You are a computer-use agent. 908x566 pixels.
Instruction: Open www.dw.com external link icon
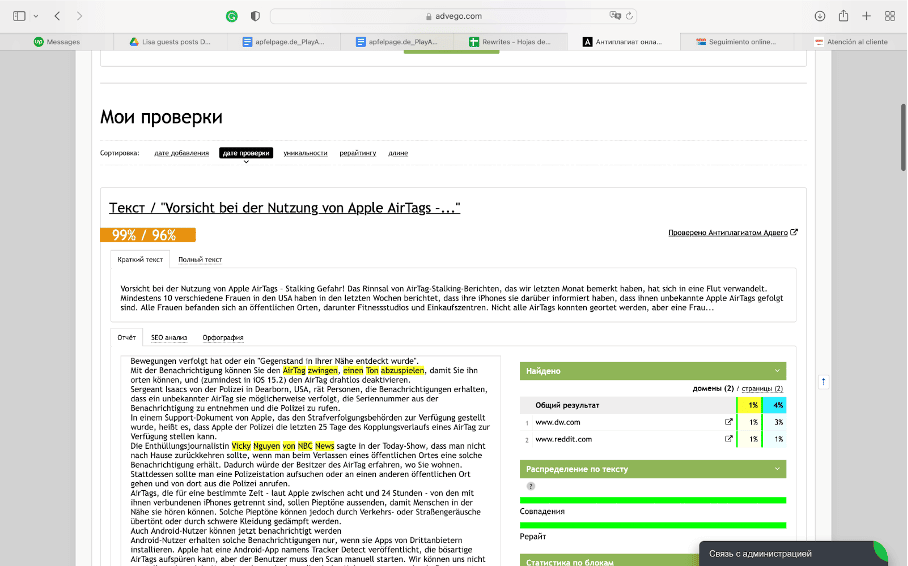[728, 422]
